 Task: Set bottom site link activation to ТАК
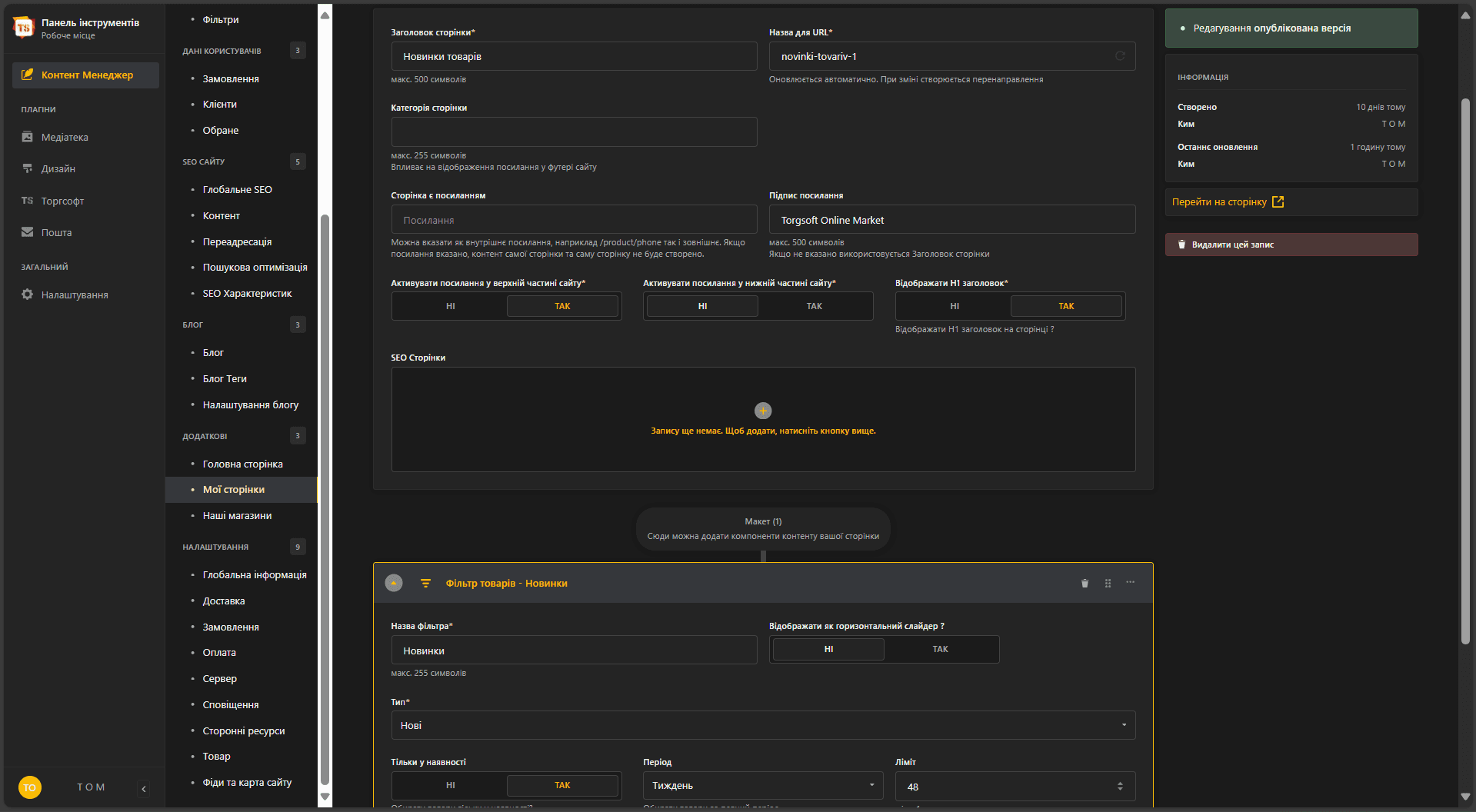[x=815, y=306]
